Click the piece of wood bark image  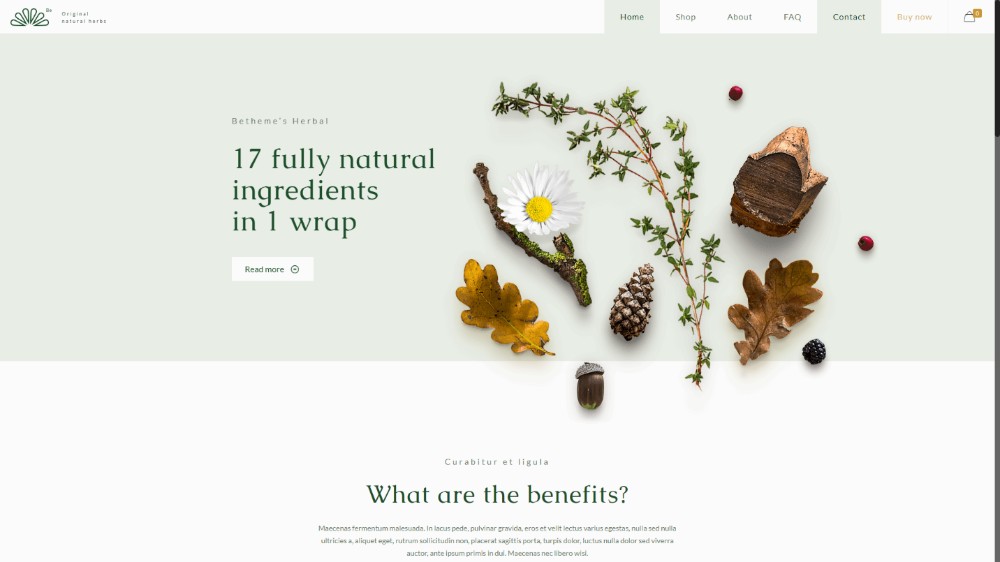778,182
